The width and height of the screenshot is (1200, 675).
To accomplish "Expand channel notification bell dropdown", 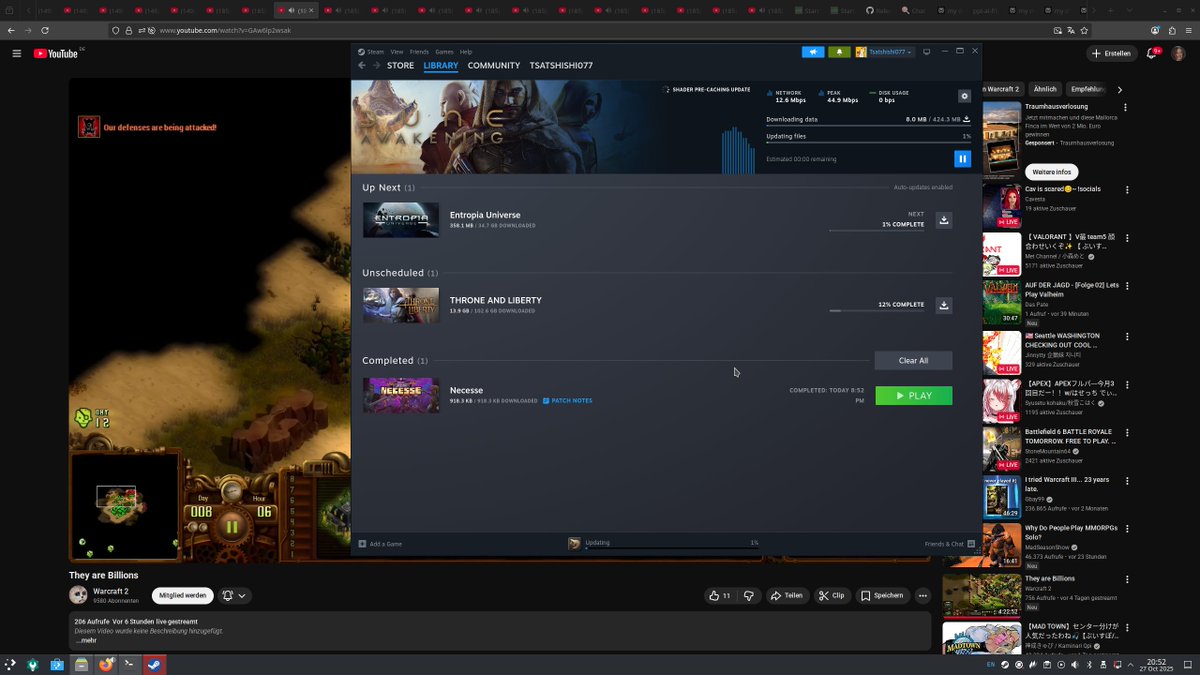I will click(234, 595).
